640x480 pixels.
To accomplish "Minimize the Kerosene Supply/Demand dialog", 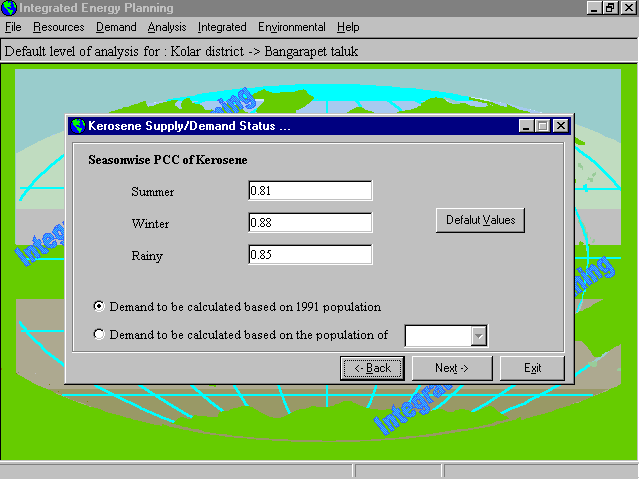I will point(526,127).
